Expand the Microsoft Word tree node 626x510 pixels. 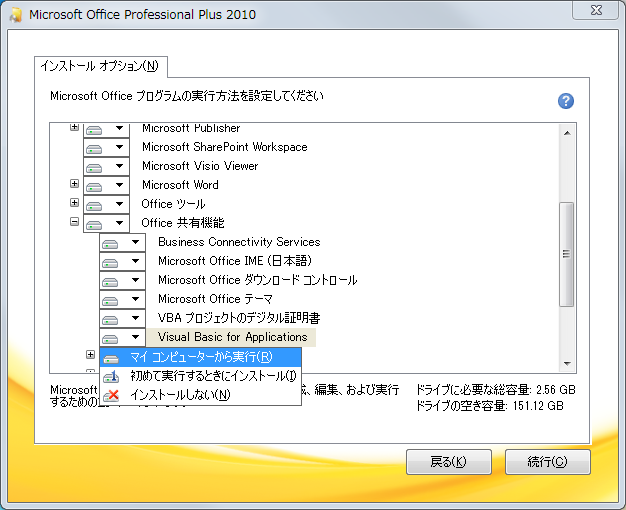point(74,183)
